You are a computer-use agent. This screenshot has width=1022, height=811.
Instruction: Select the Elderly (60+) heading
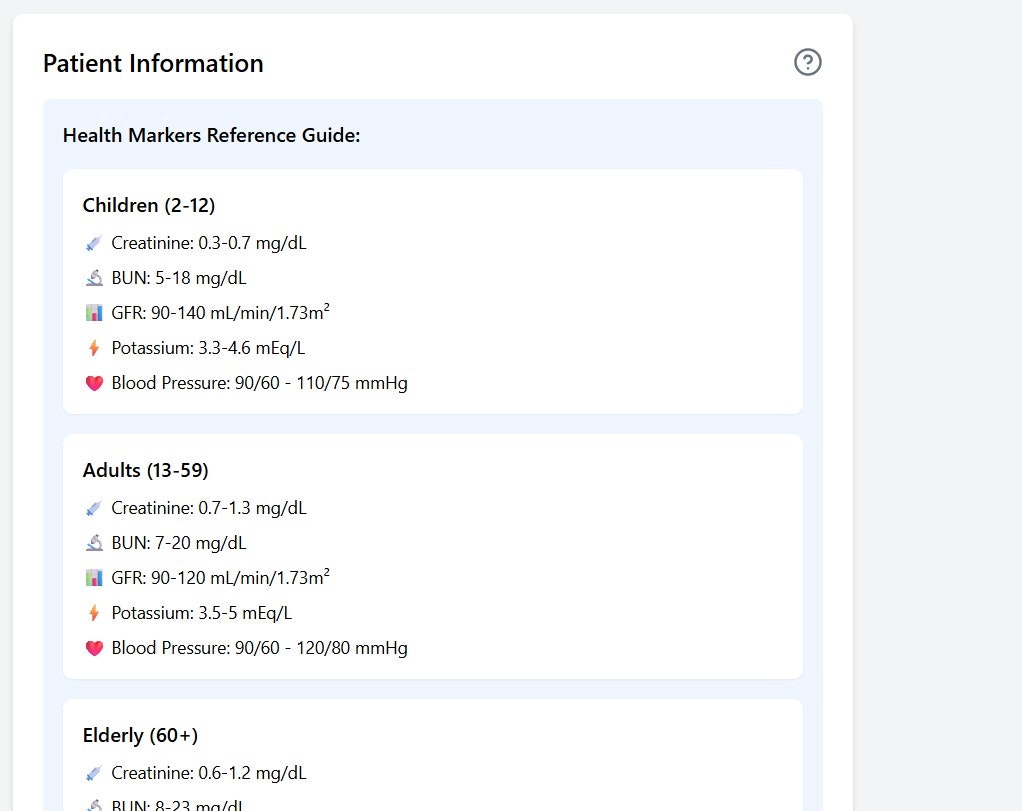tap(140, 735)
